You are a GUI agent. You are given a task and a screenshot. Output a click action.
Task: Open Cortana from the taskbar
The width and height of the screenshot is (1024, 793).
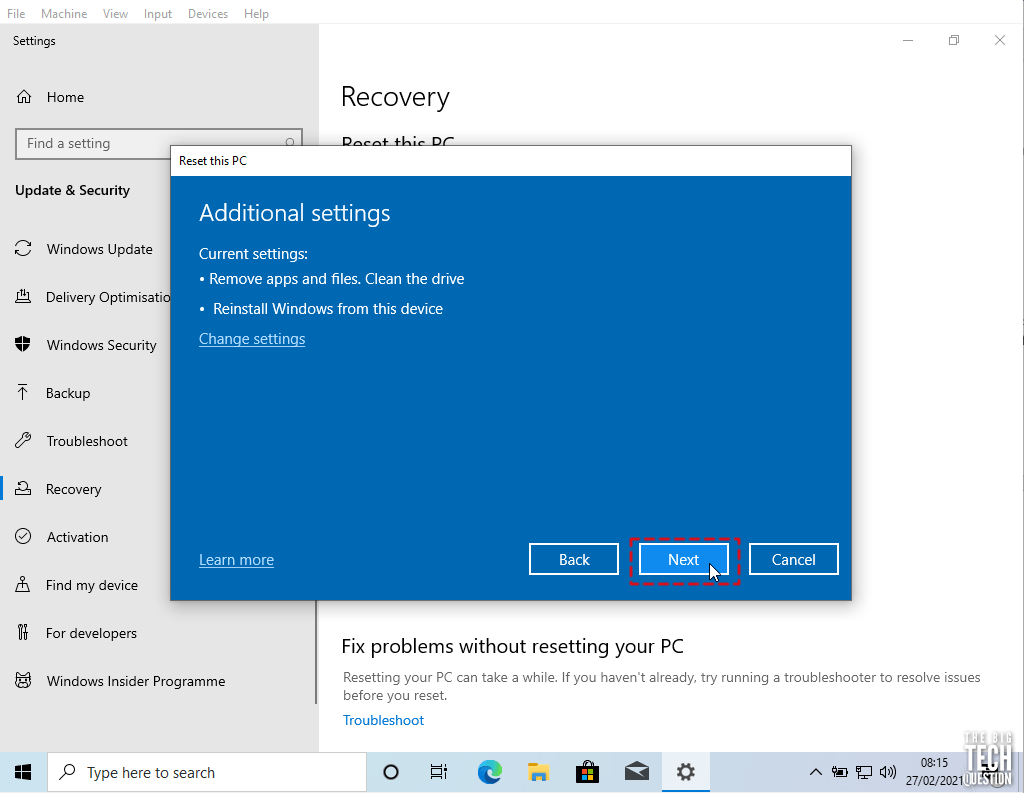click(x=391, y=772)
